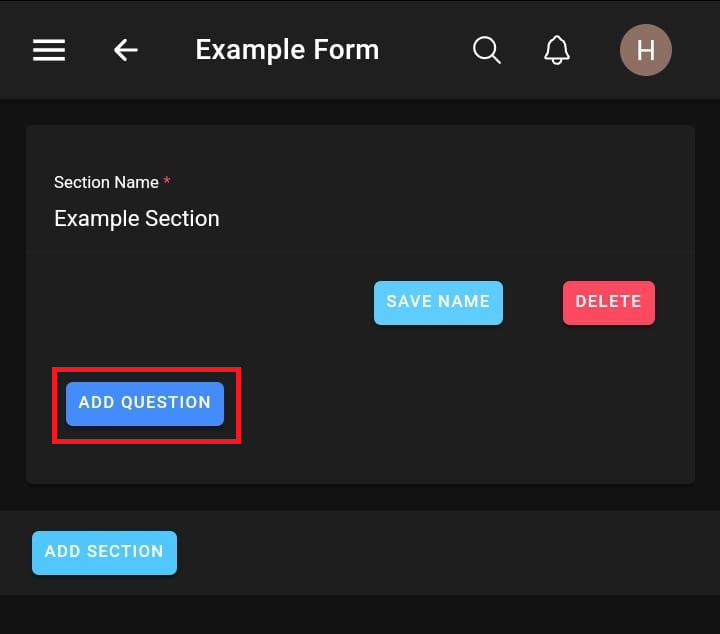Viewport: 720px width, 634px height.
Task: Click the red required asterisk
Action: 167,182
